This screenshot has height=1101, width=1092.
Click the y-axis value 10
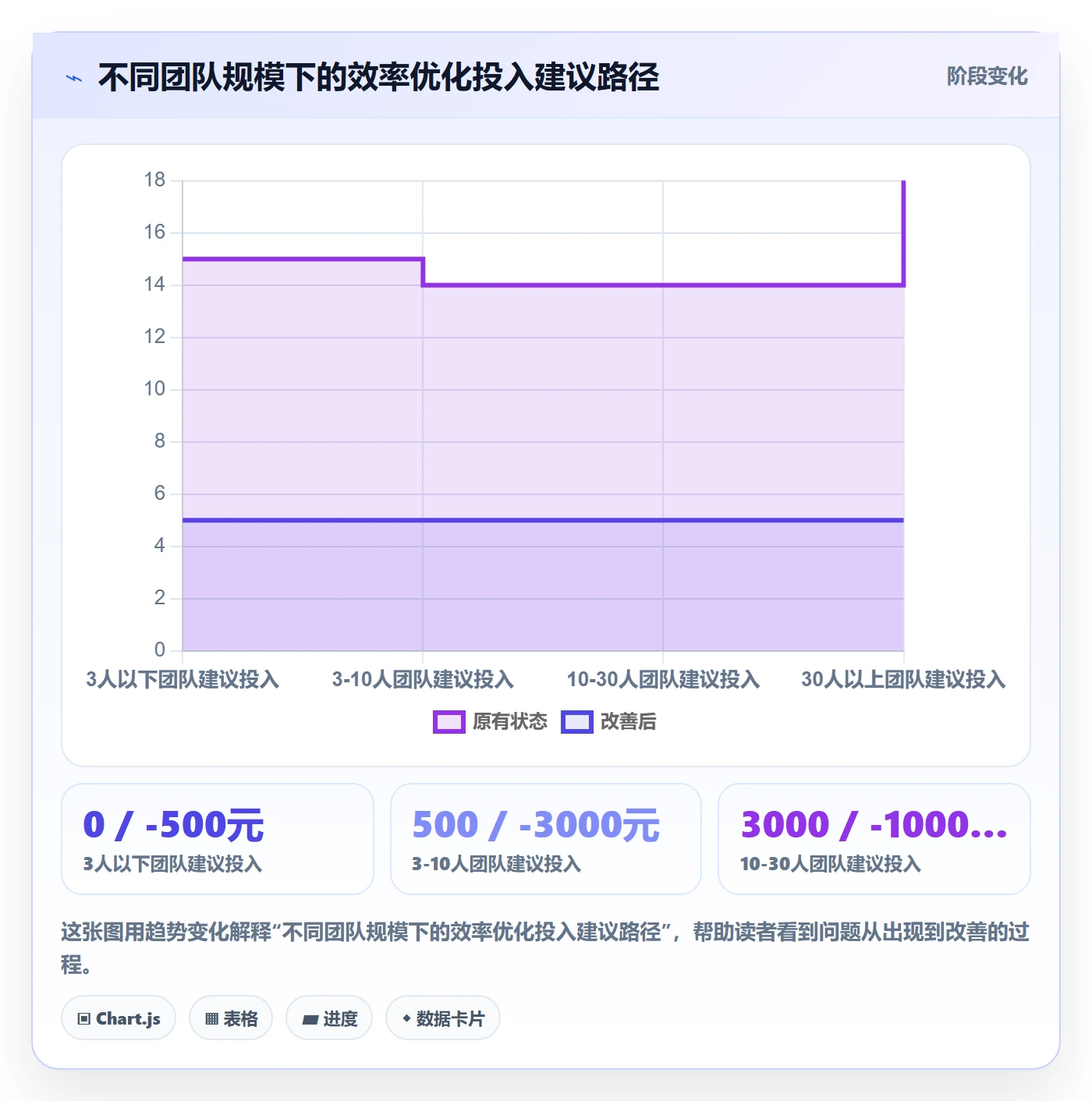(154, 389)
